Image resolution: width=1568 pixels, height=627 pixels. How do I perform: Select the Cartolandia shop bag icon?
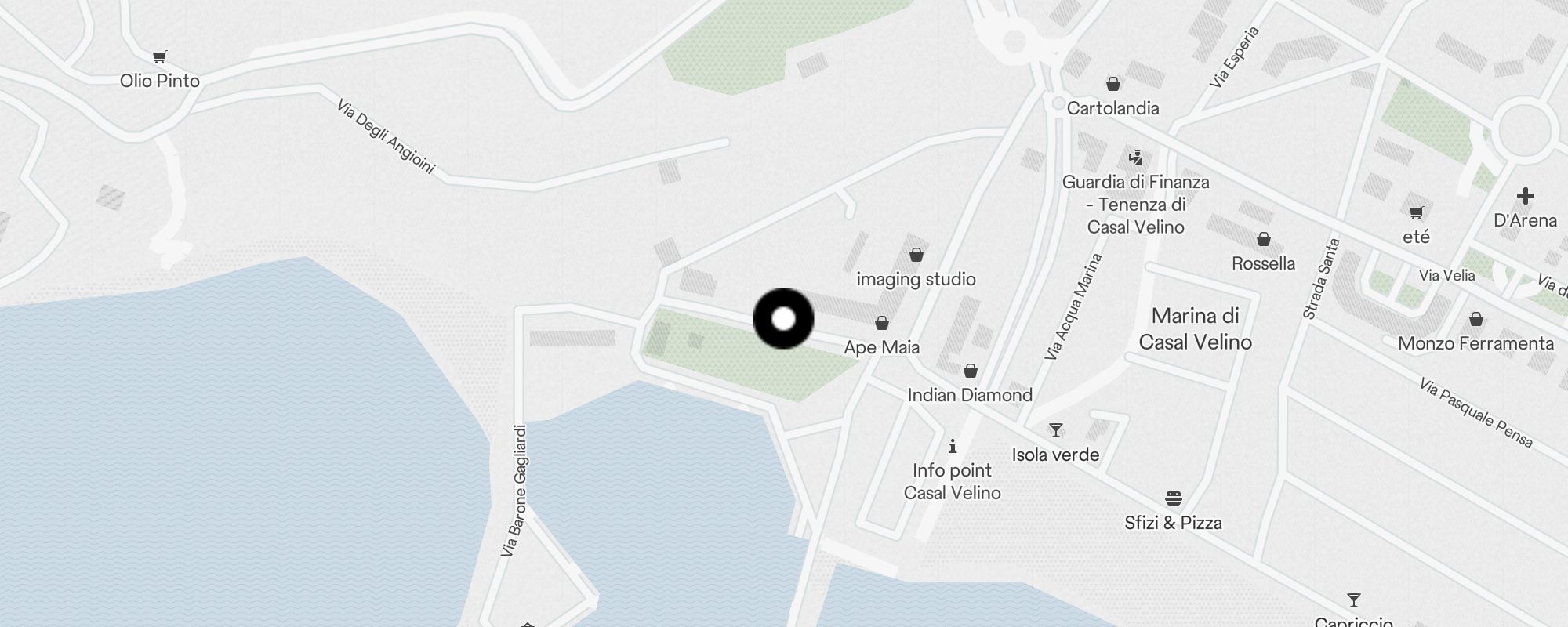[1112, 84]
